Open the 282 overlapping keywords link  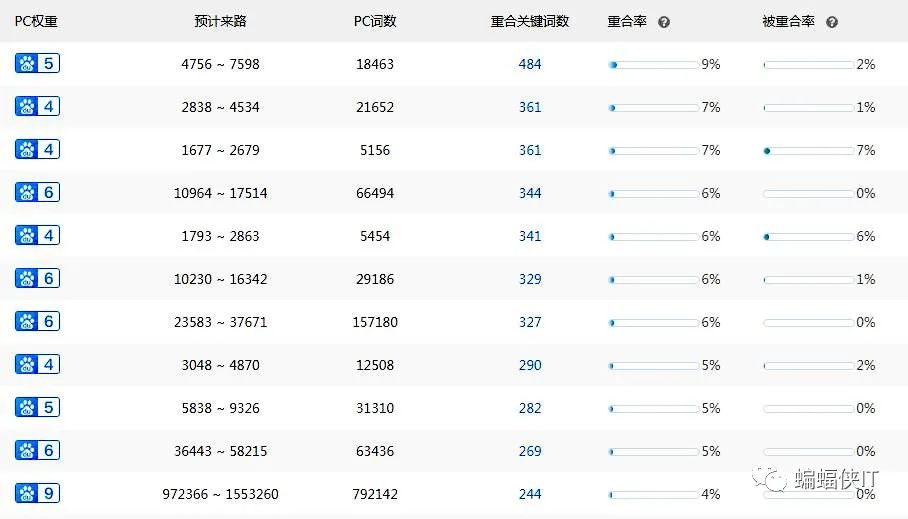click(530, 408)
